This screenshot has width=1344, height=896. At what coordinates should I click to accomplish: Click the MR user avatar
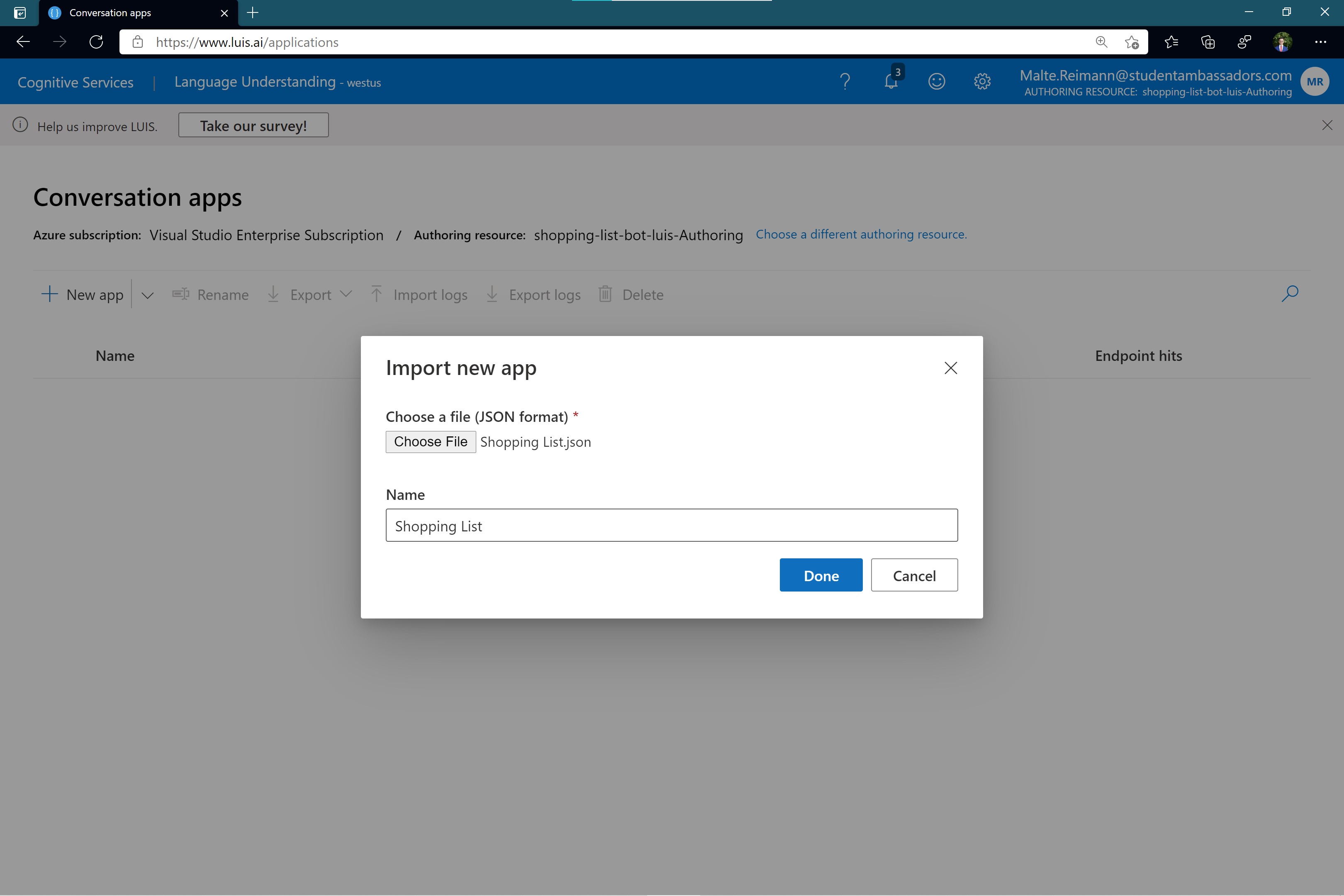(x=1314, y=82)
